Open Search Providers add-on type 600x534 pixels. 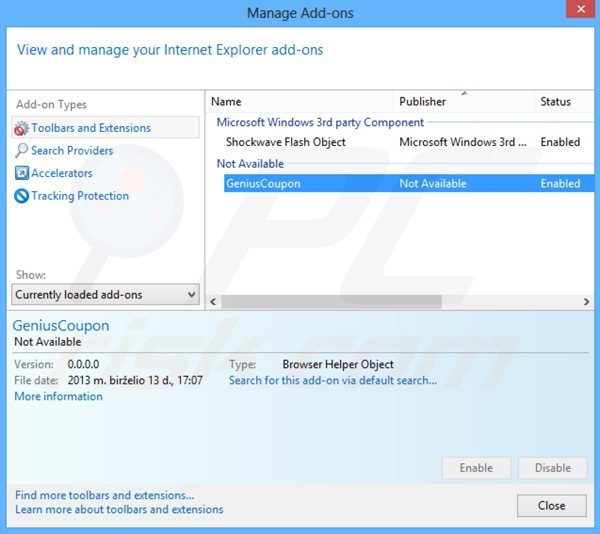tap(72, 150)
